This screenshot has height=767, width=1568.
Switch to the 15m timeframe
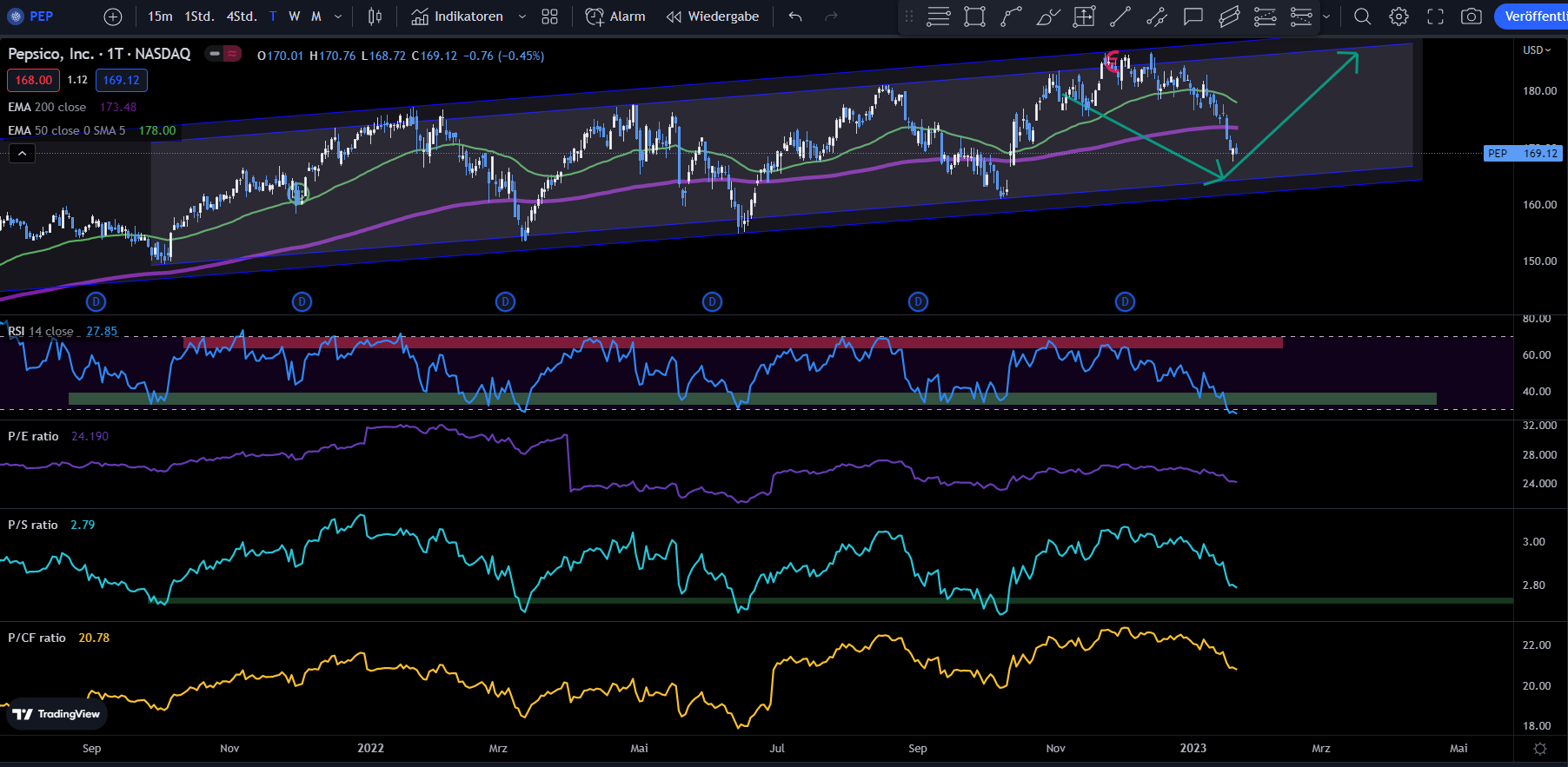[159, 17]
